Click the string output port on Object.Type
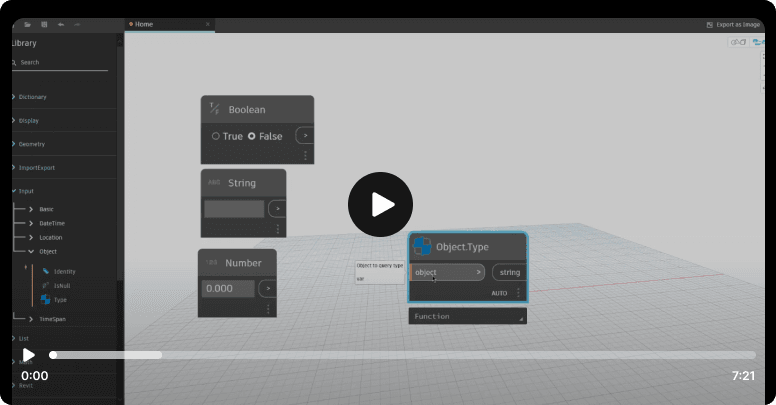 click(509, 272)
